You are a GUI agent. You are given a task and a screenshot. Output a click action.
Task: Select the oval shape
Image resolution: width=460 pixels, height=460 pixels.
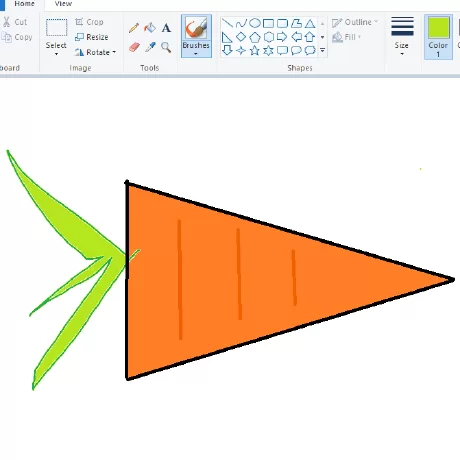tap(255, 23)
